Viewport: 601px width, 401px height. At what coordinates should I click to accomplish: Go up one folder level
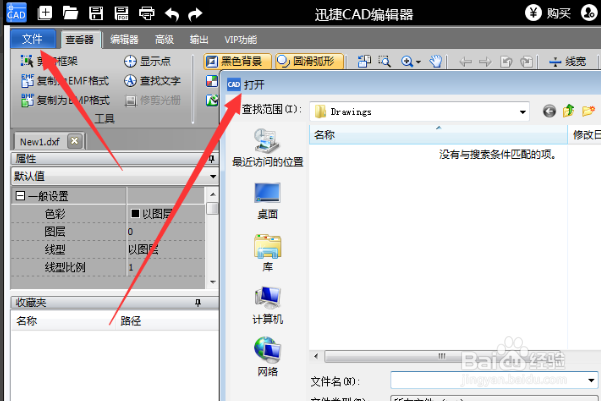568,111
